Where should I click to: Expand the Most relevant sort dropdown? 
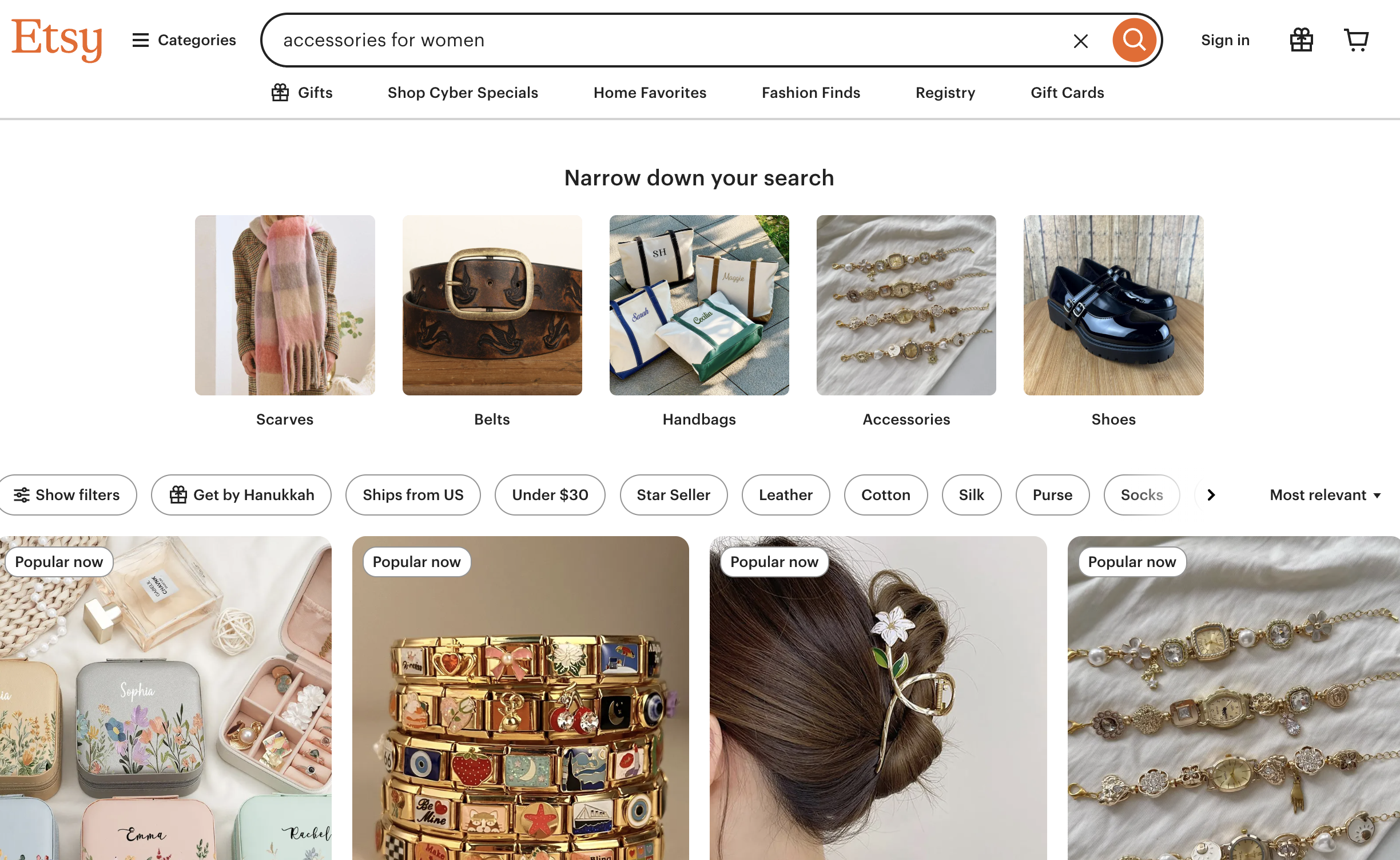1325,495
